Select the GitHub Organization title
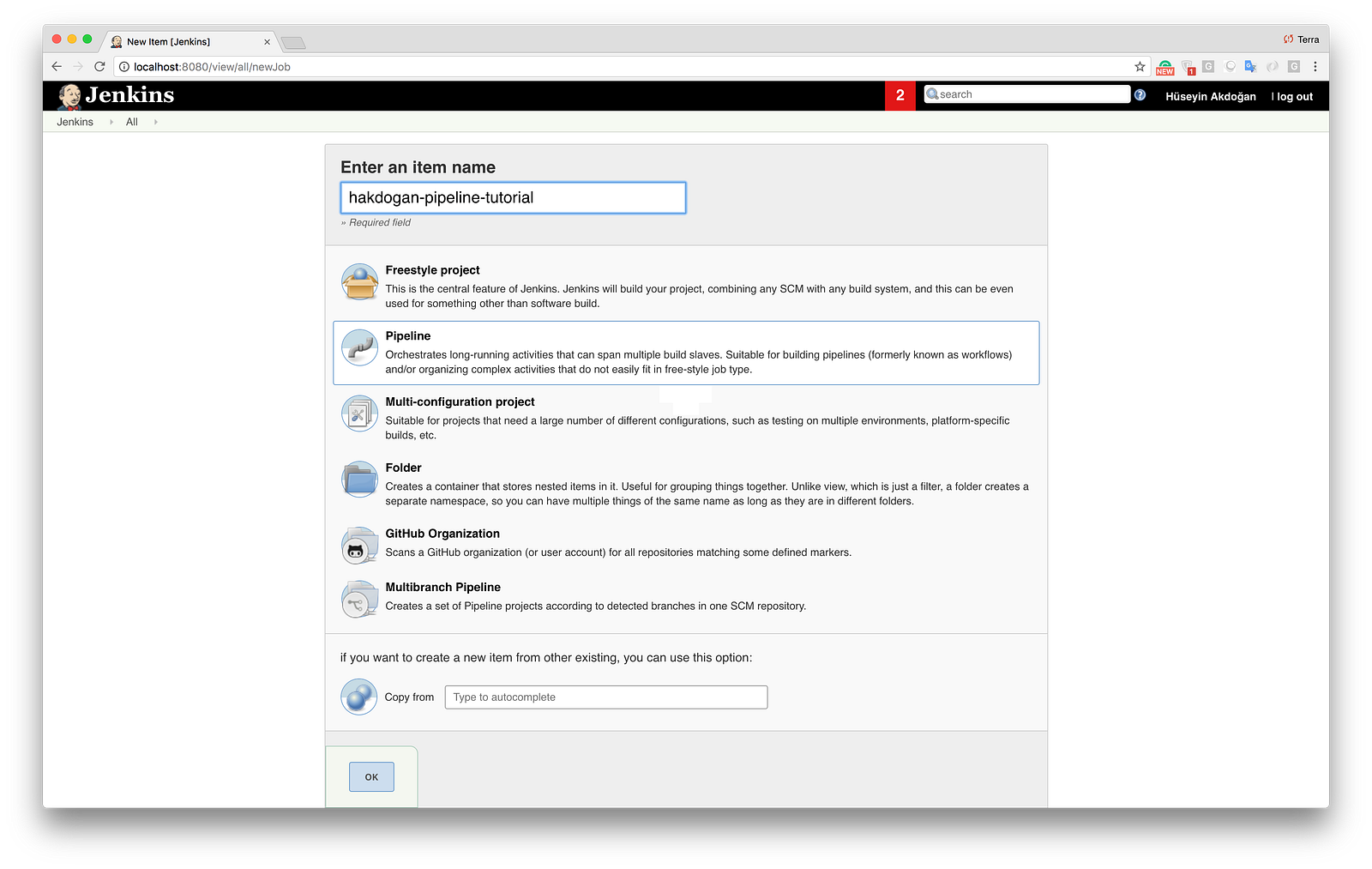Screen dimensions: 1372x869 tap(442, 534)
